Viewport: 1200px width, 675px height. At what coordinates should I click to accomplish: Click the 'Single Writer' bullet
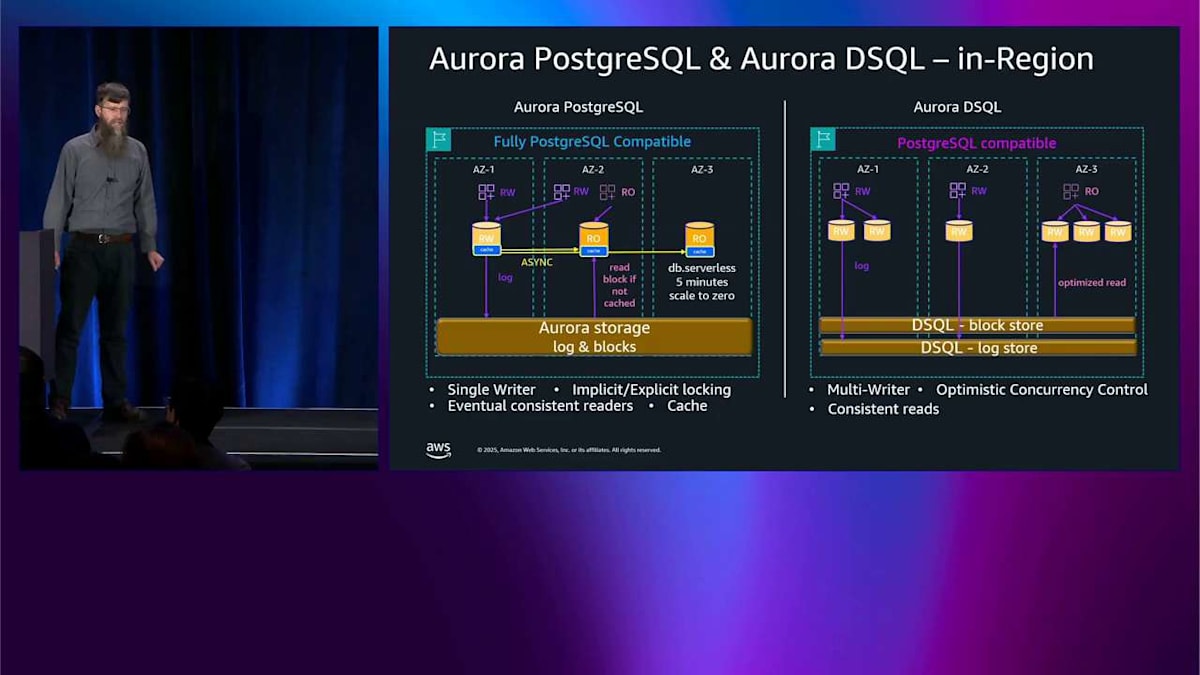[491, 389]
